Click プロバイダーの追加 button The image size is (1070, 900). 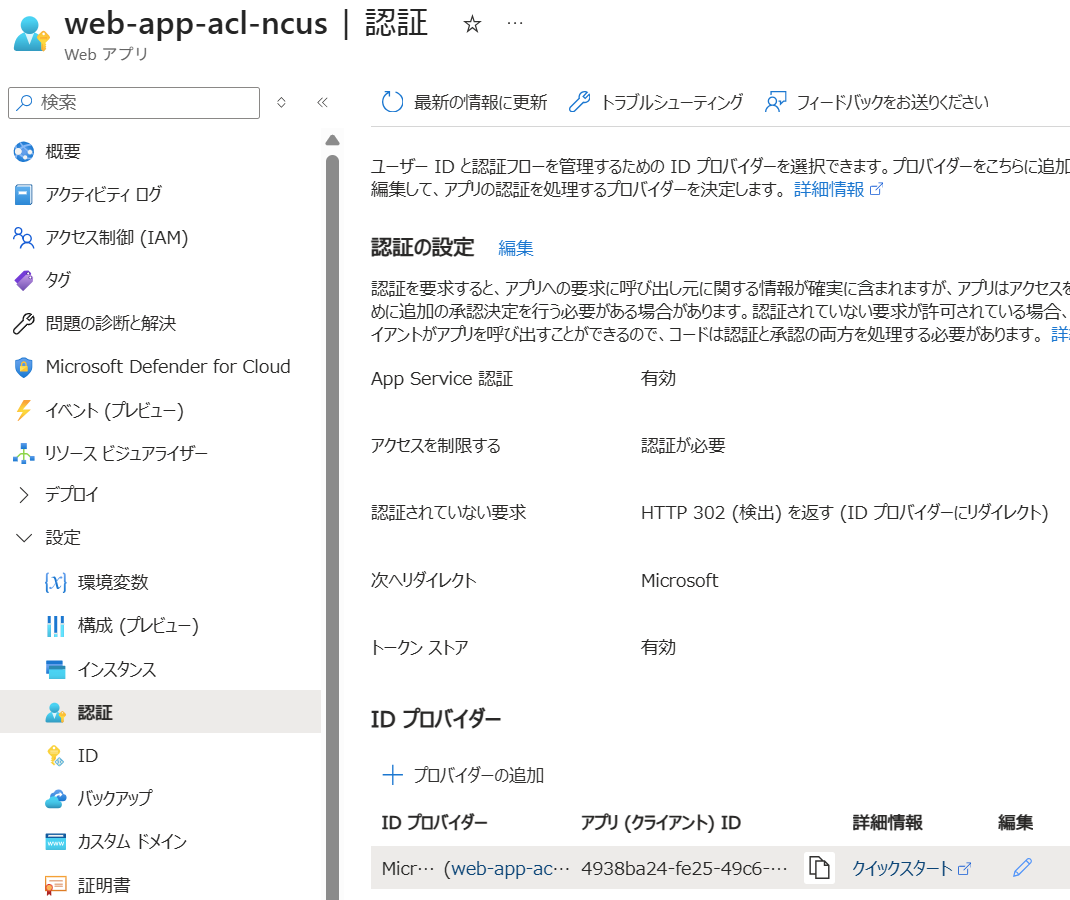click(463, 775)
